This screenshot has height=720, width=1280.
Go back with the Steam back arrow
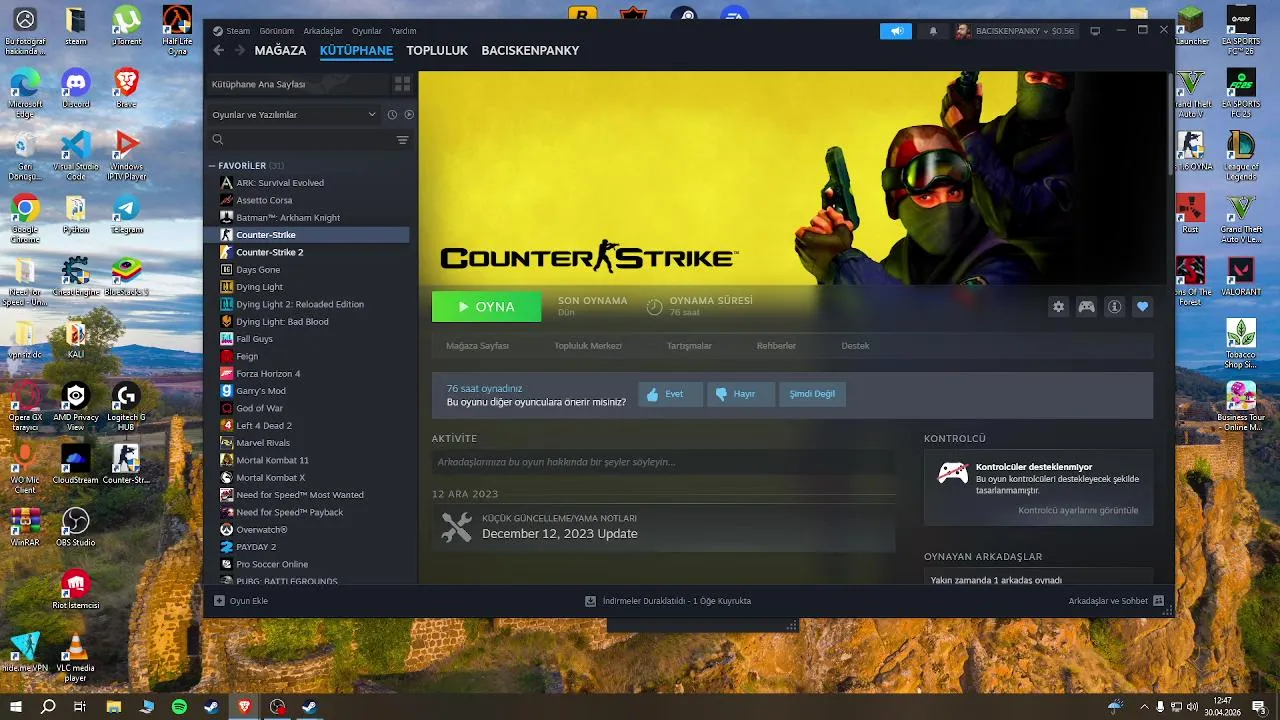[219, 50]
